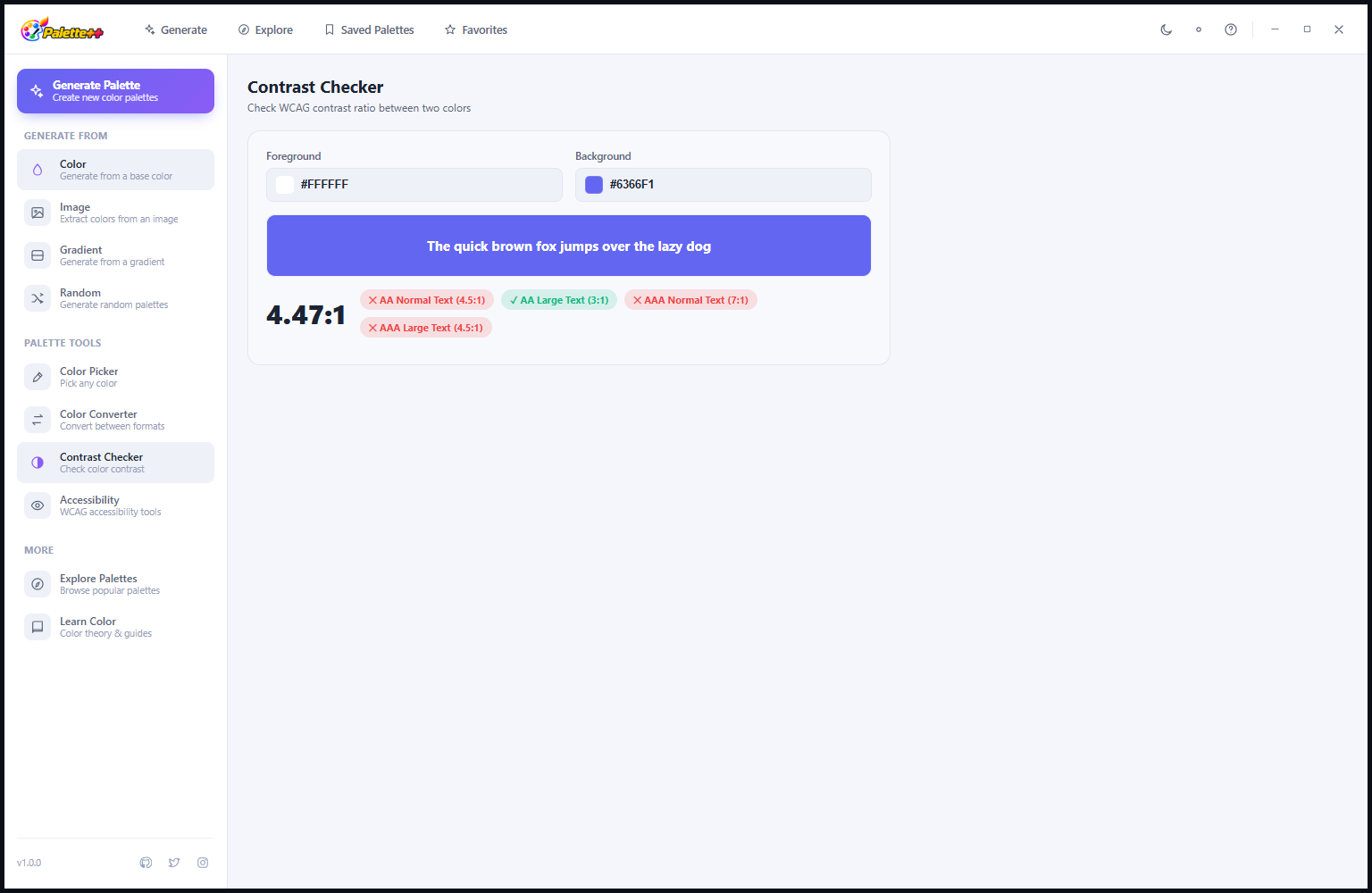Viewport: 1372px width, 893px height.
Task: Click the "AA Large Text (3:1)" badge
Action: [x=559, y=300]
